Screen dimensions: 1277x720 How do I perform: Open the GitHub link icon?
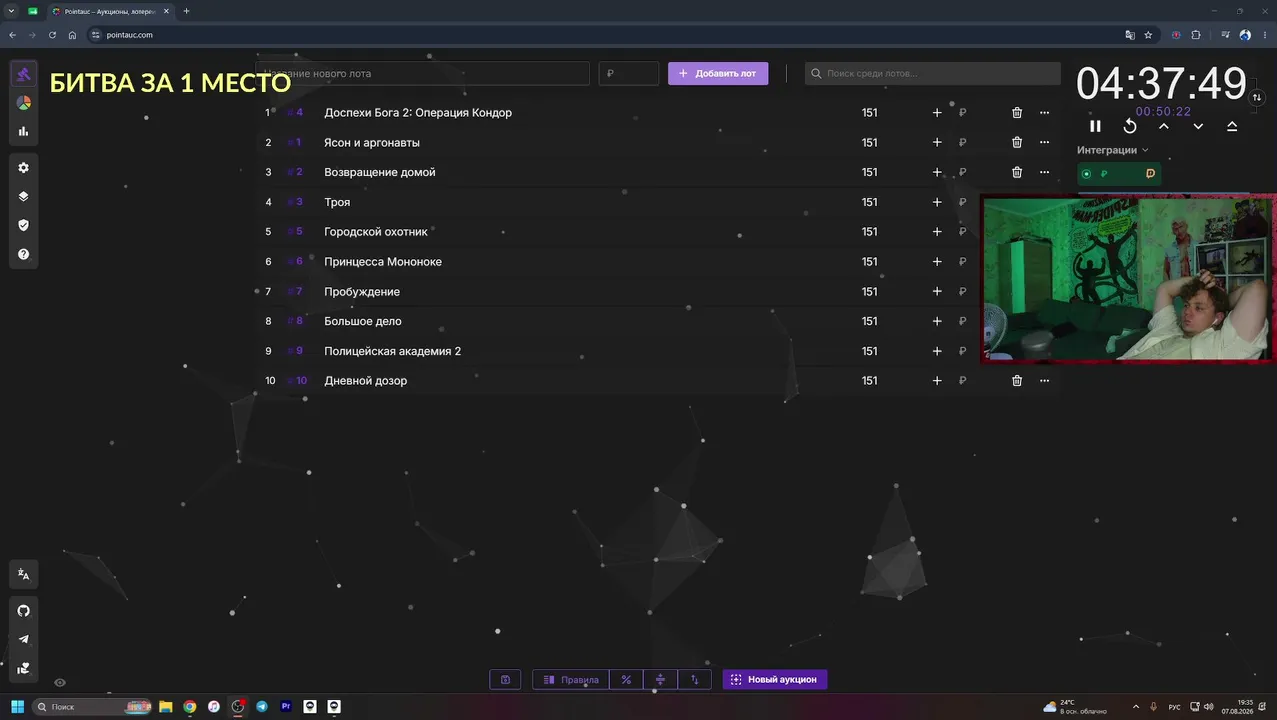click(23, 611)
